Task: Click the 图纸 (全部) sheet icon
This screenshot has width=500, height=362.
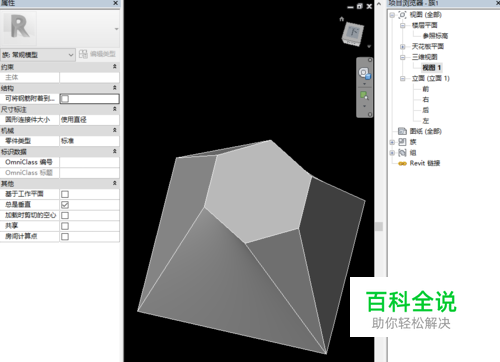Action: 402,131
